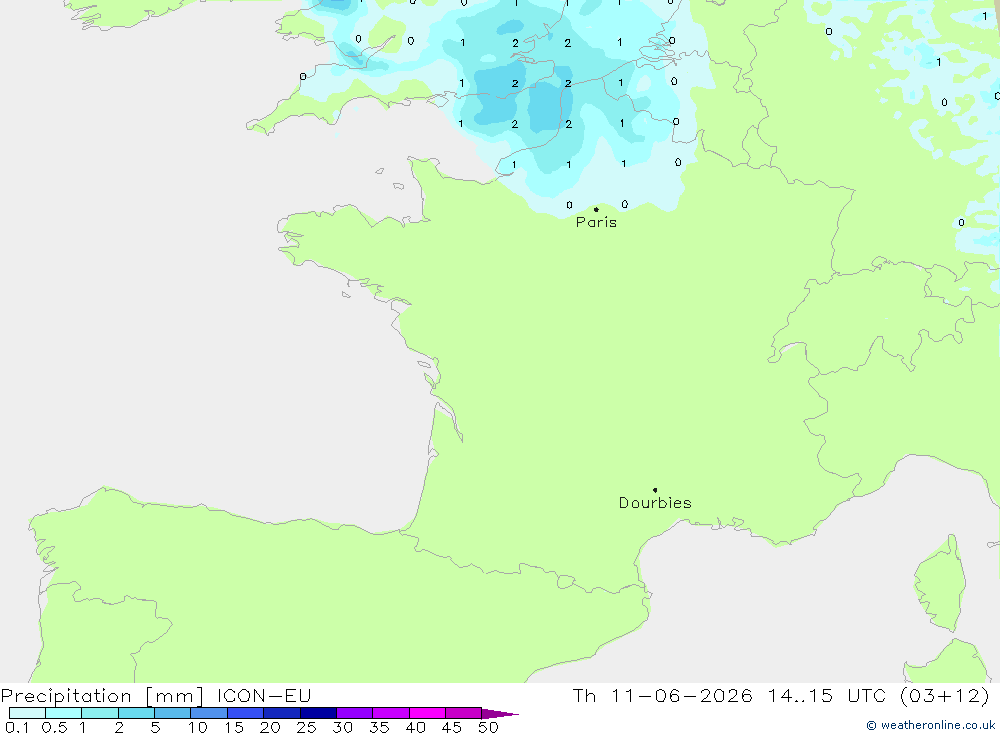Pick the 1–2 mm legend swatch
This screenshot has width=1000, height=733.
[x=100, y=713]
